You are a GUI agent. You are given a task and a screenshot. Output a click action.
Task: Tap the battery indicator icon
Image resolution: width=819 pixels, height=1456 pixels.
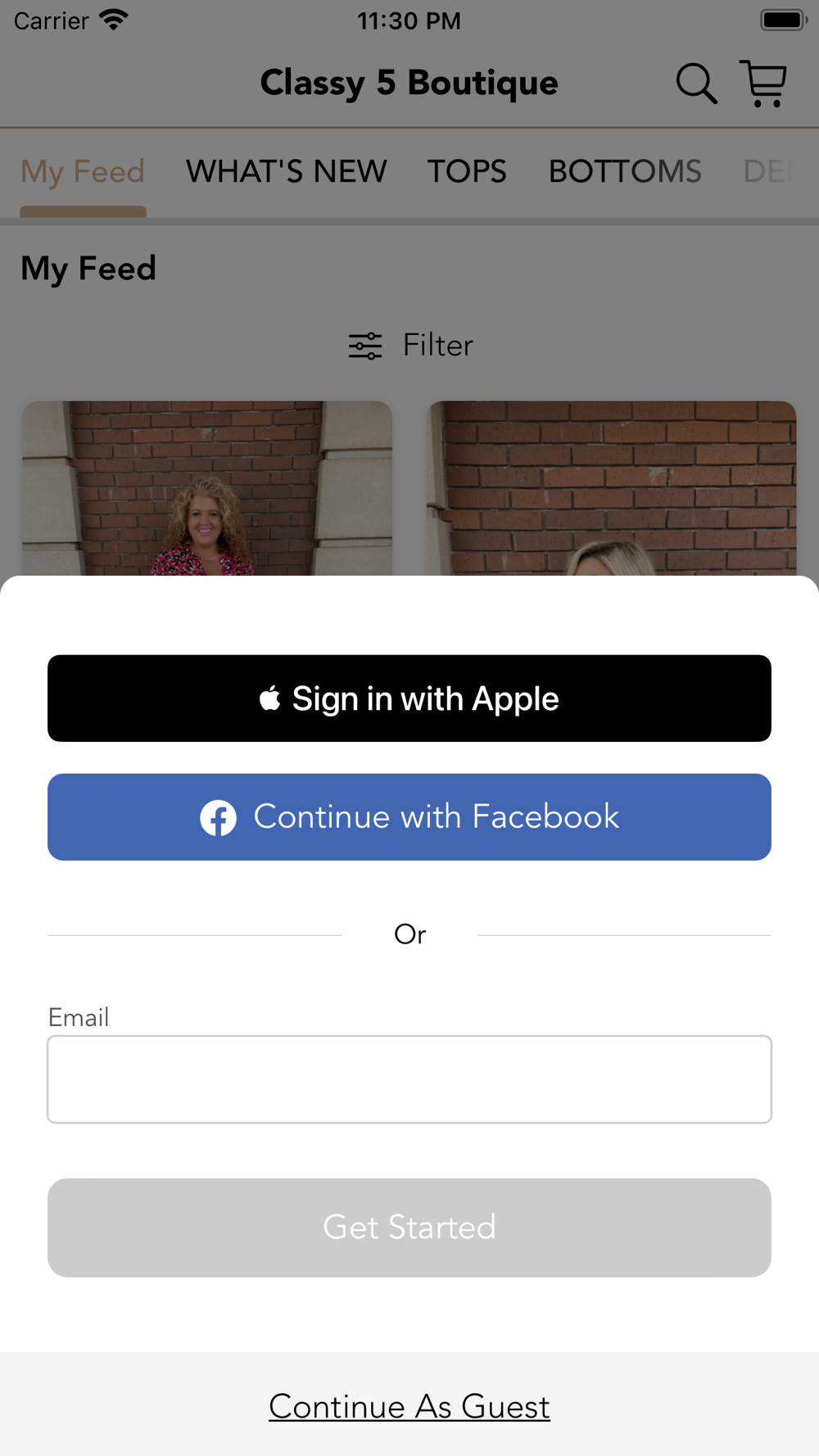tap(784, 20)
